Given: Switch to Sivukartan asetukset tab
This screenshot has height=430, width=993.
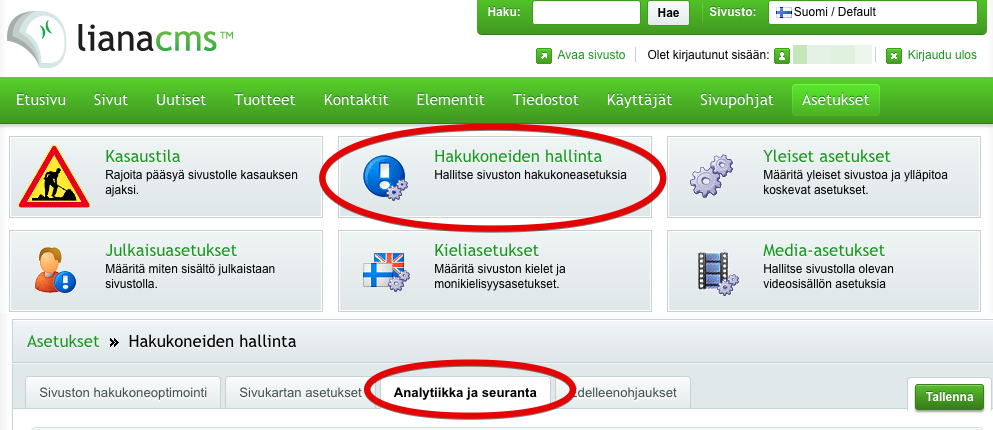Looking at the screenshot, I should (x=300, y=393).
